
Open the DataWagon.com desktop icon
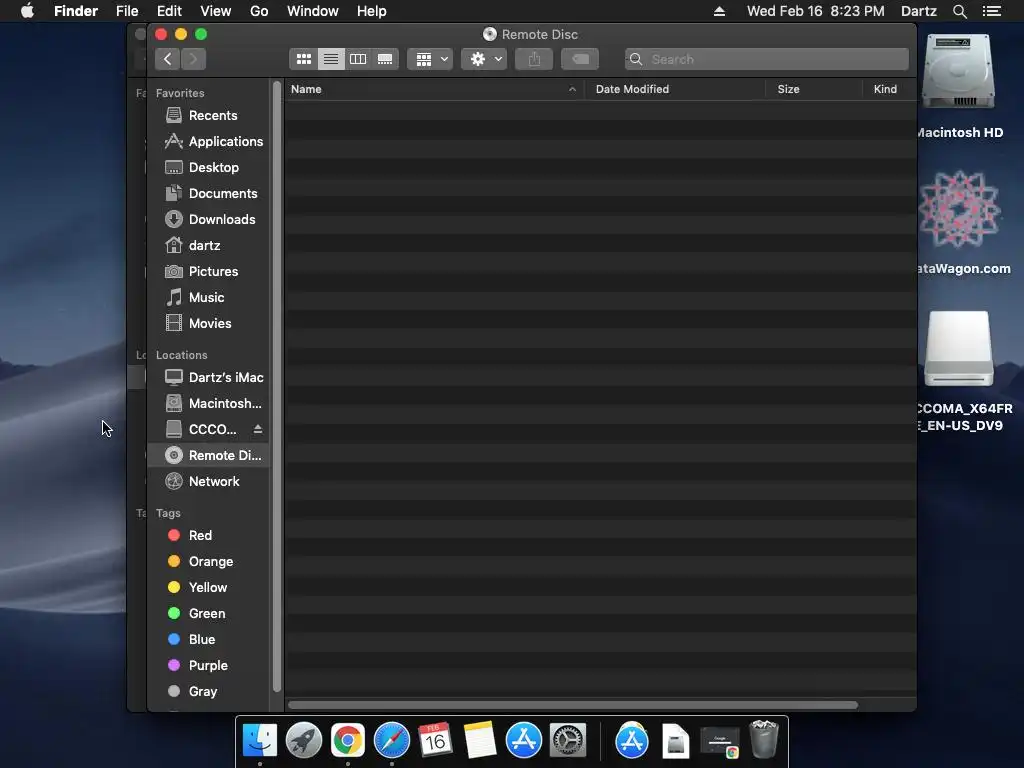click(x=958, y=209)
